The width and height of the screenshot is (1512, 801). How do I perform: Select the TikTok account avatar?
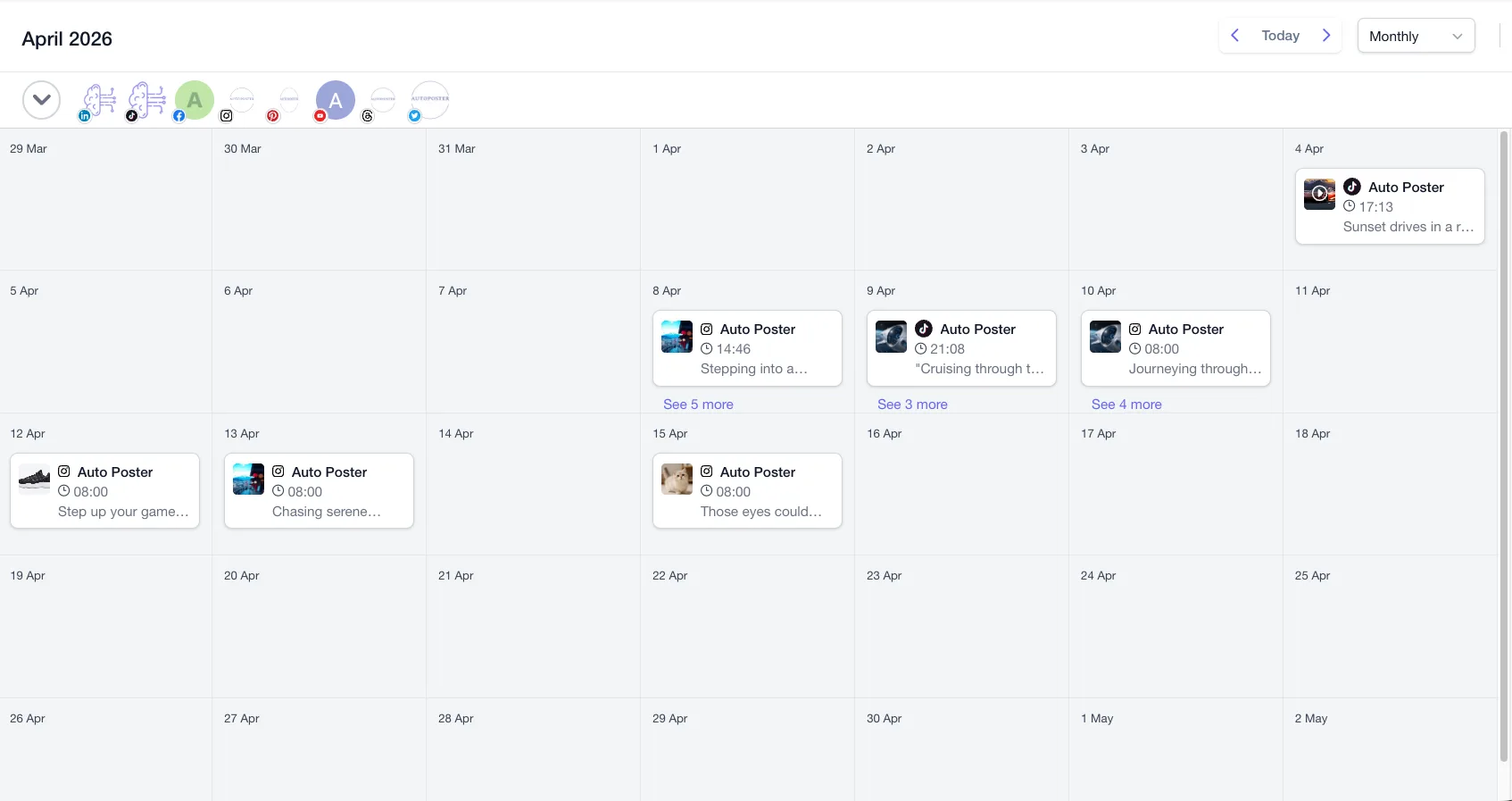point(146,100)
